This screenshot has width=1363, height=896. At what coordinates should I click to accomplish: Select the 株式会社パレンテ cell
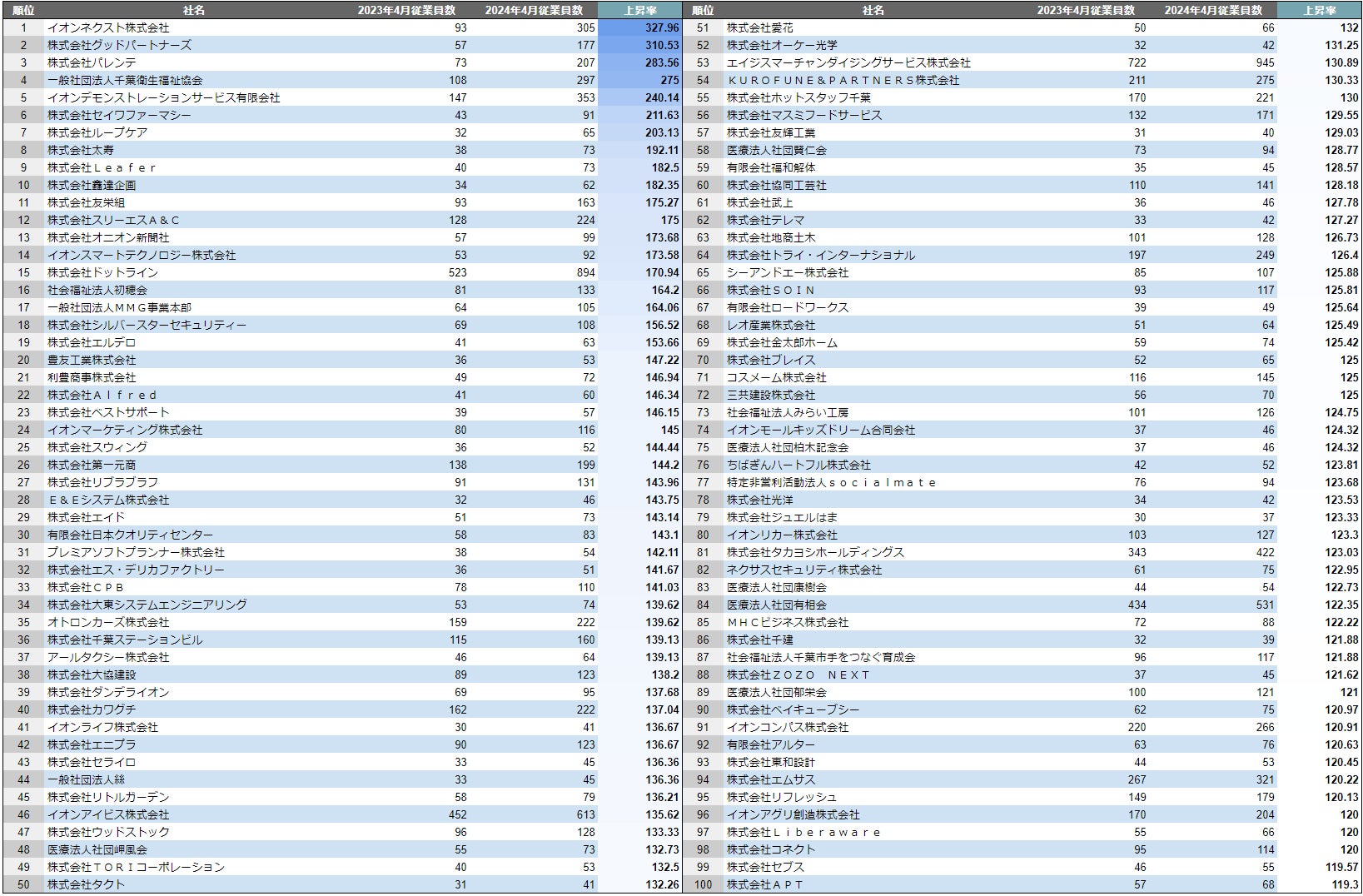92,62
